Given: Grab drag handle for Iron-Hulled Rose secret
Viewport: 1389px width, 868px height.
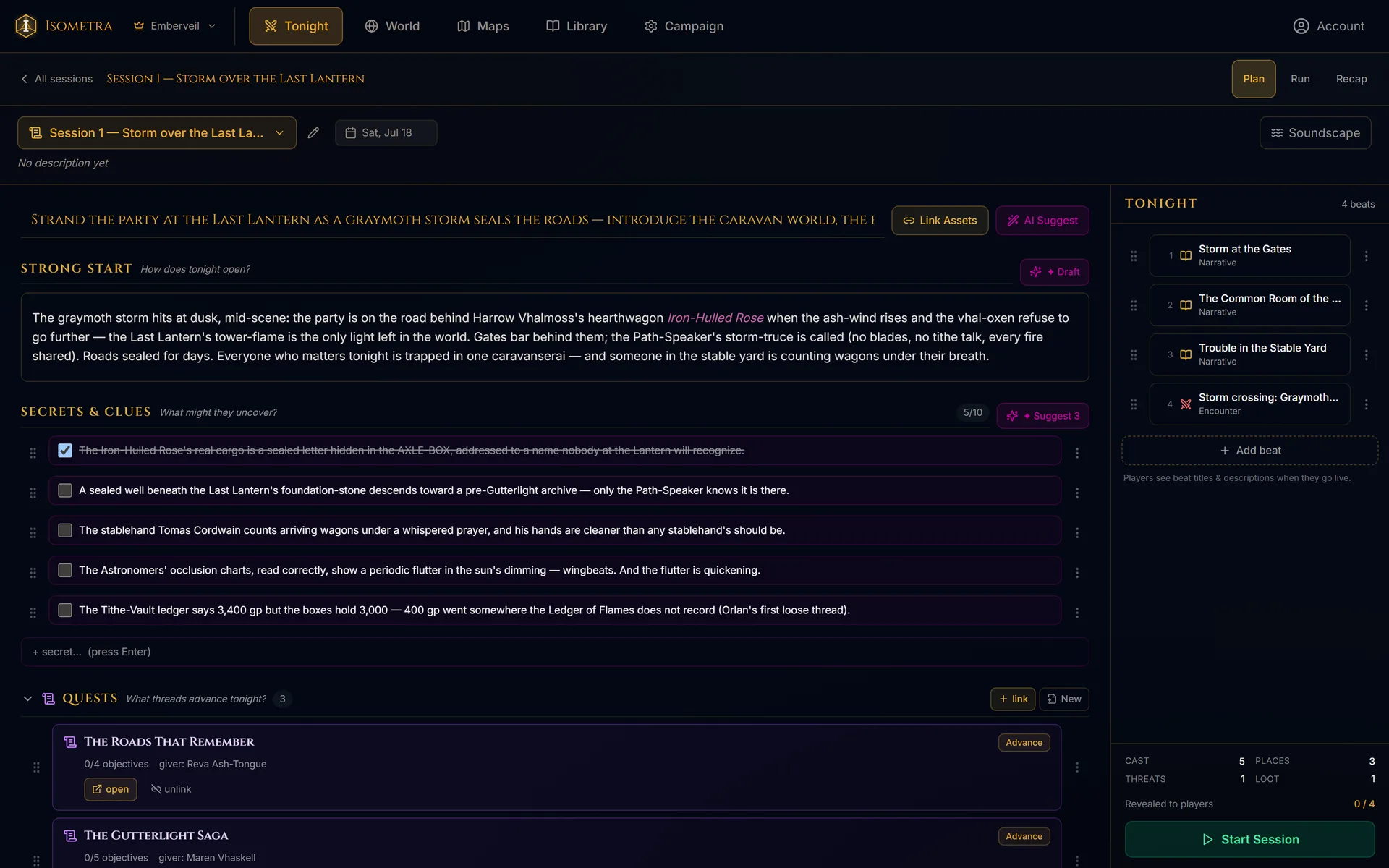Looking at the screenshot, I should tap(33, 453).
